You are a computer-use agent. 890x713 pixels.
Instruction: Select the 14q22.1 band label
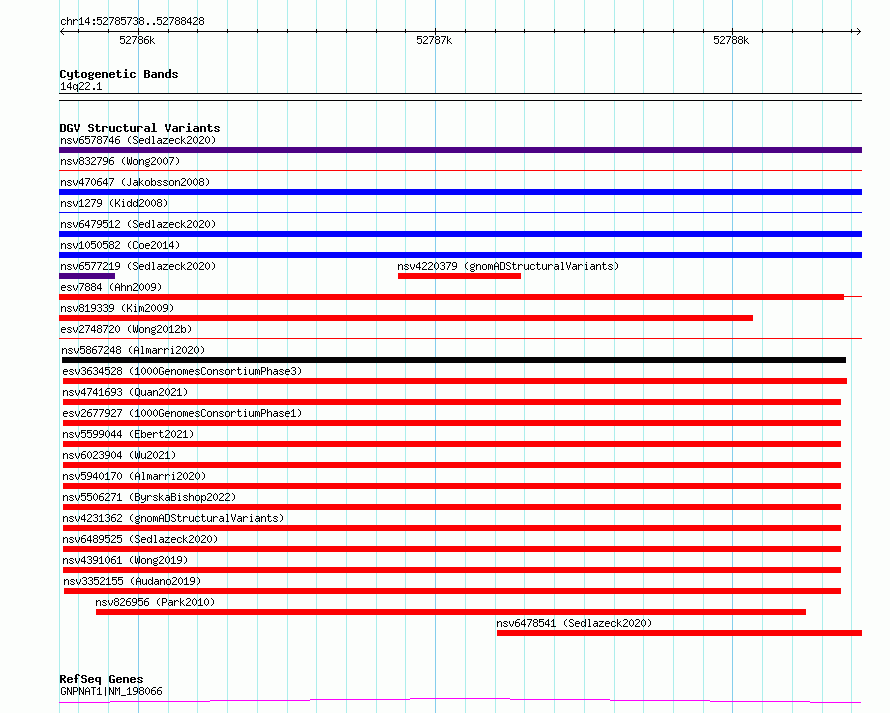coord(81,86)
